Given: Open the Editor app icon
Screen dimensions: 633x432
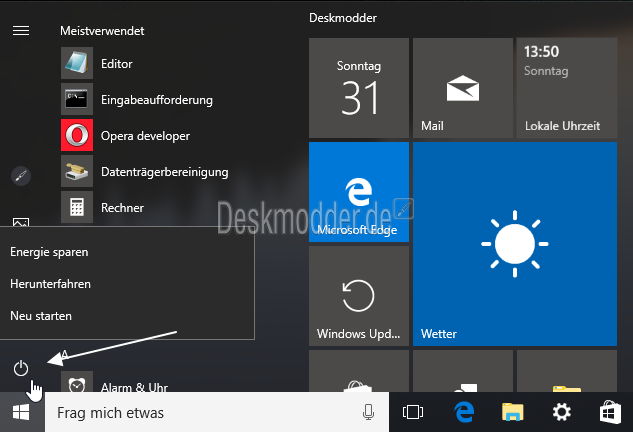Looking at the screenshot, I should click(77, 63).
